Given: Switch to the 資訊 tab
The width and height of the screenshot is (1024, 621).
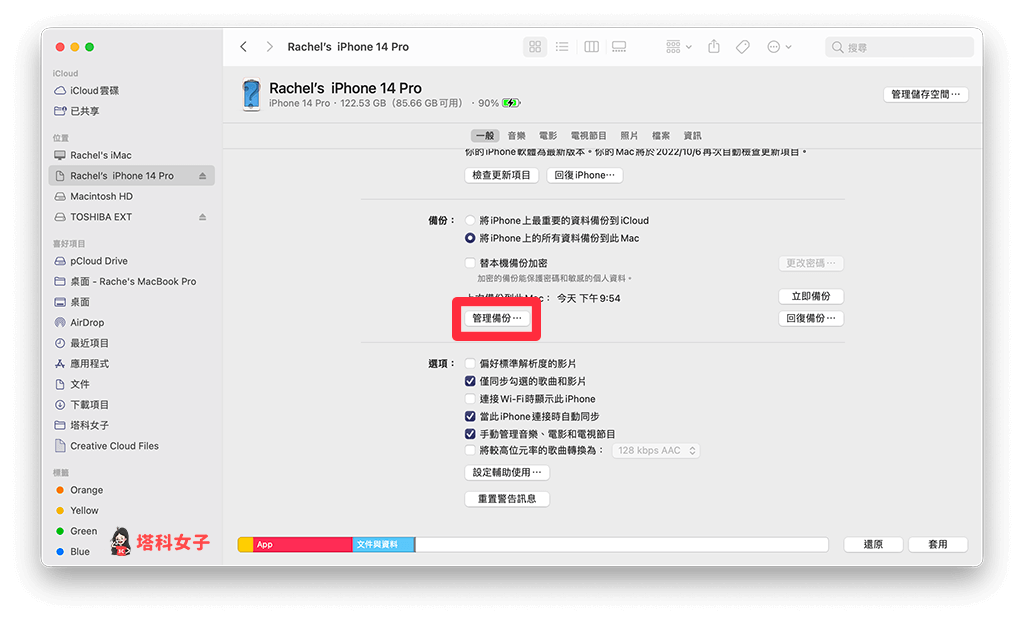Looking at the screenshot, I should pyautogui.click(x=692, y=136).
